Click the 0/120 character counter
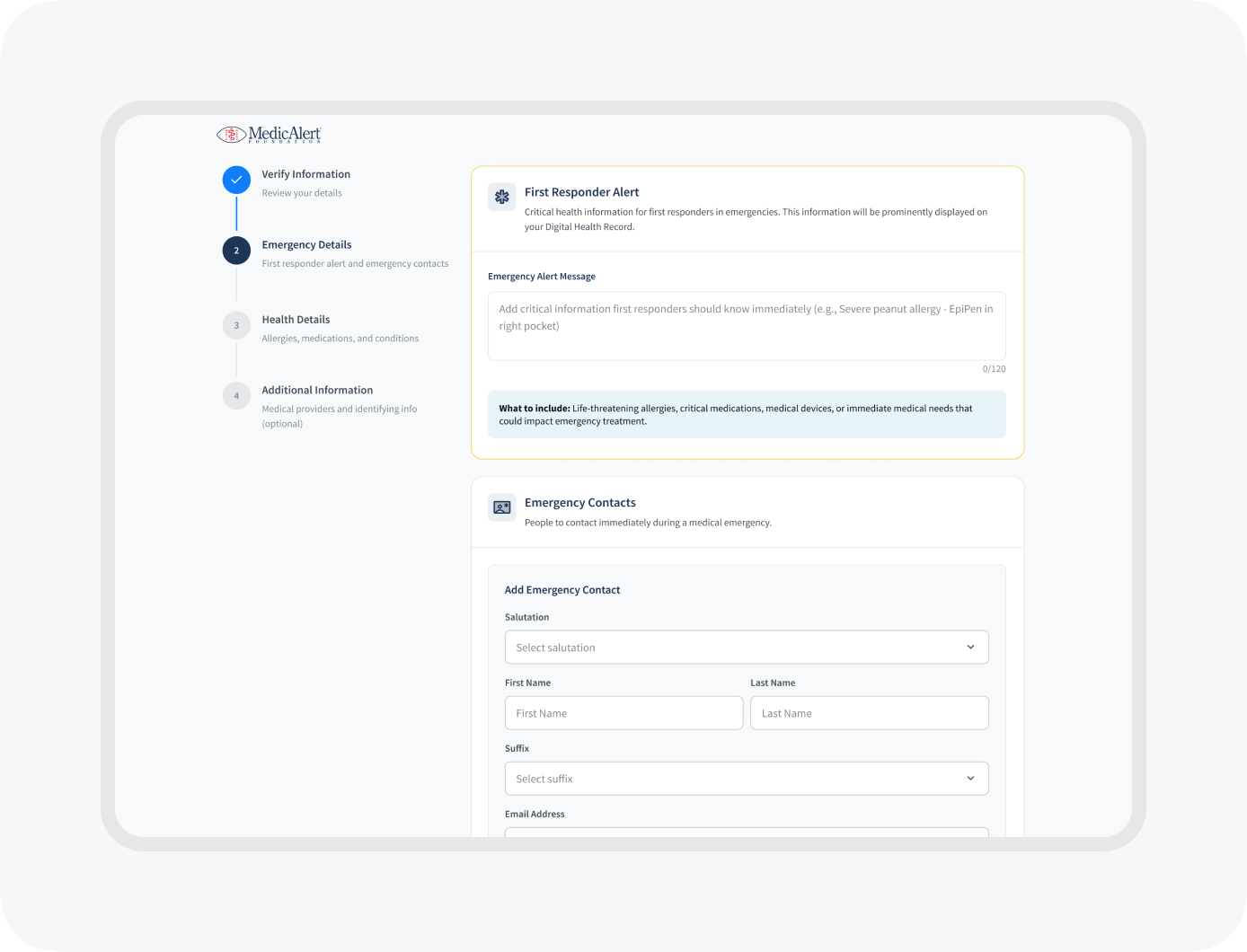Viewport: 1247px width, 952px height. (x=994, y=369)
